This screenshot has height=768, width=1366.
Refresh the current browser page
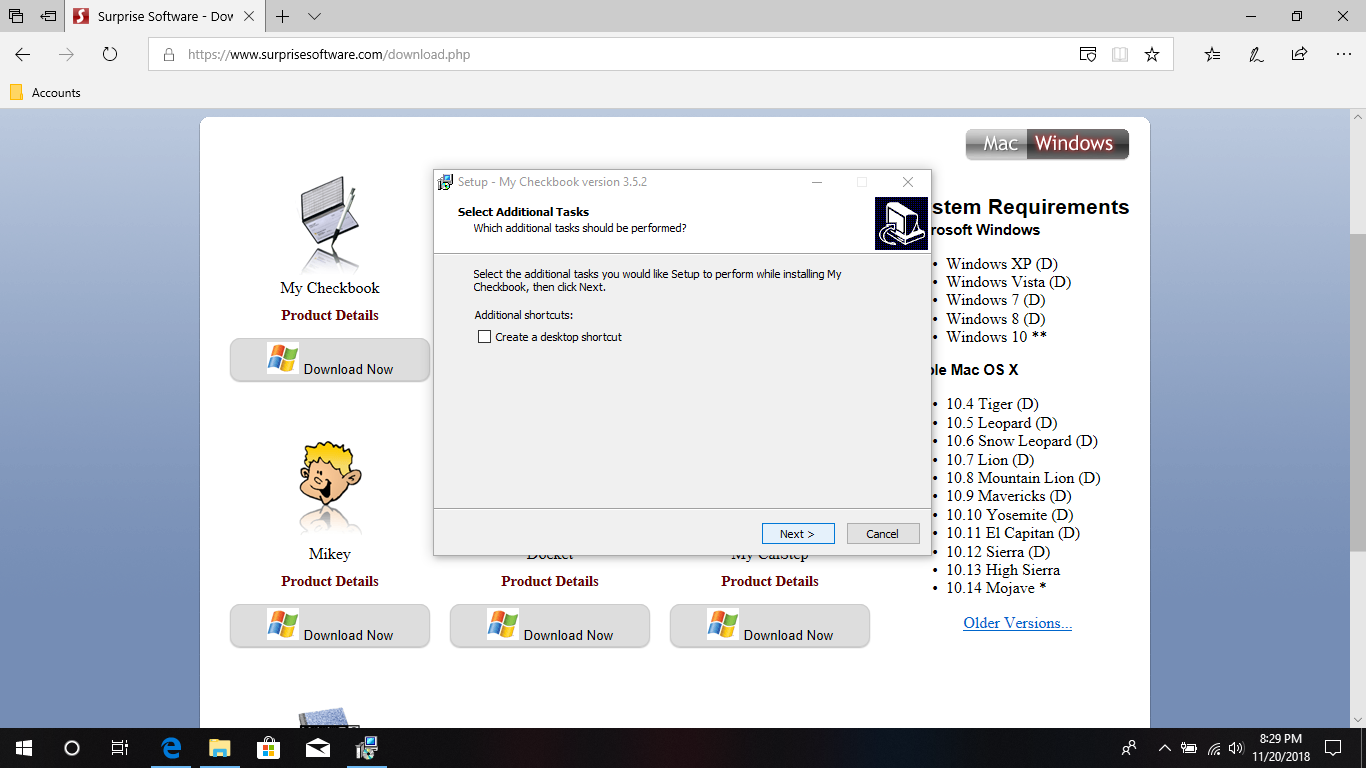coord(110,55)
